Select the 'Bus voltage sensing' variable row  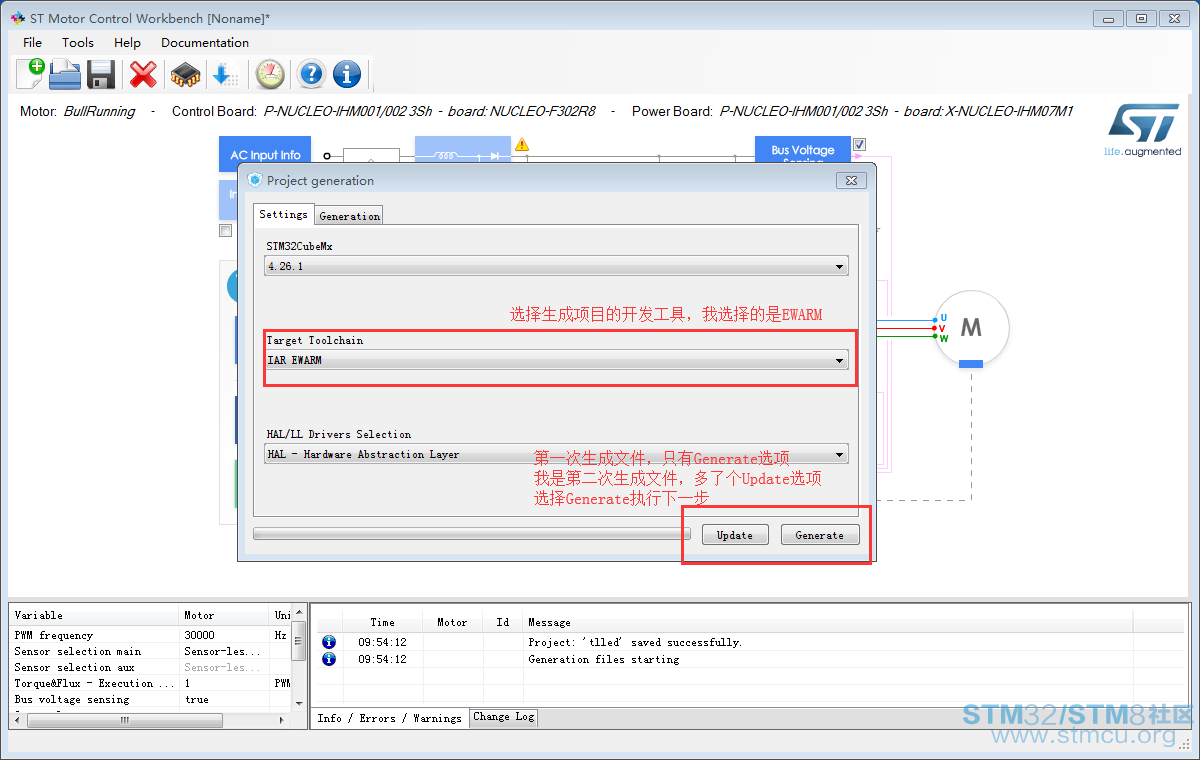point(150,699)
